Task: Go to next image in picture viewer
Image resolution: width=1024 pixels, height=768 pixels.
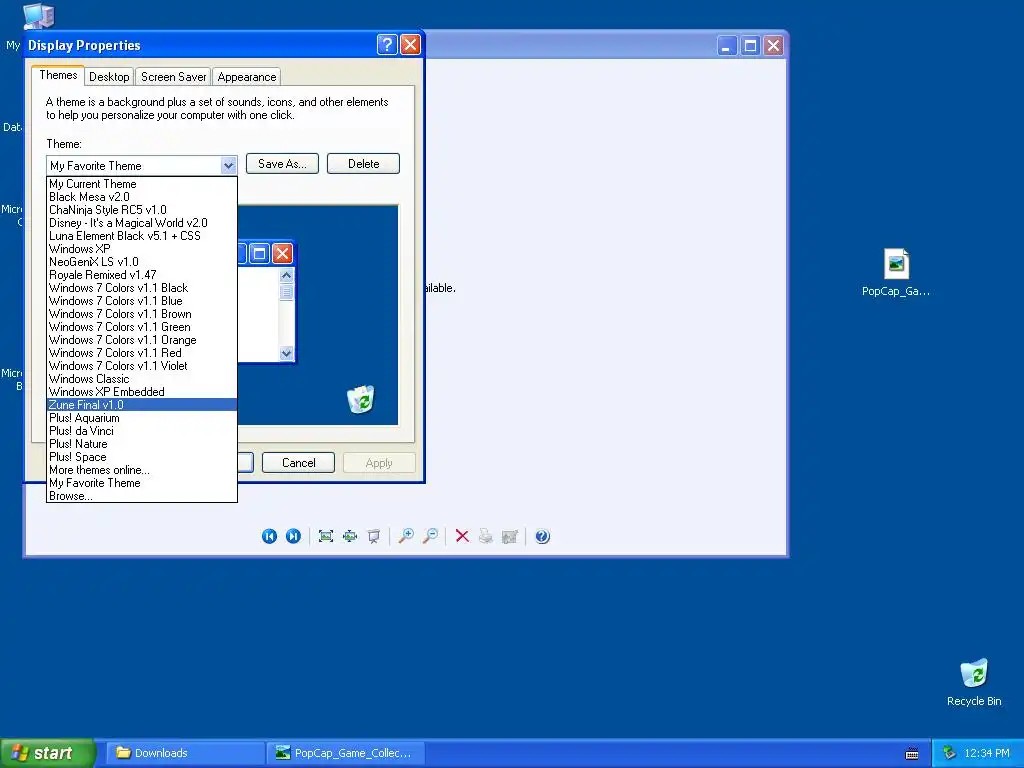Action: coord(293,536)
